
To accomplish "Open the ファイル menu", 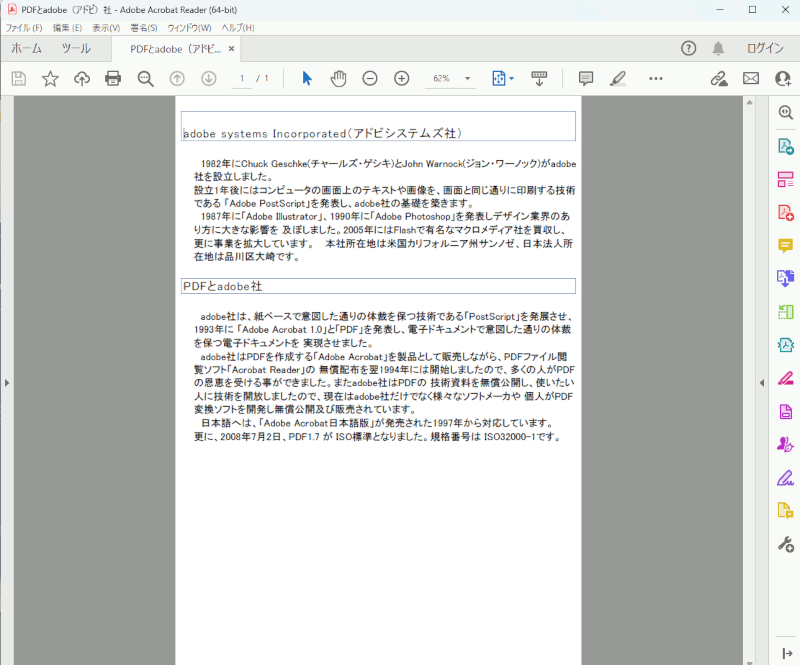I will (x=23, y=28).
